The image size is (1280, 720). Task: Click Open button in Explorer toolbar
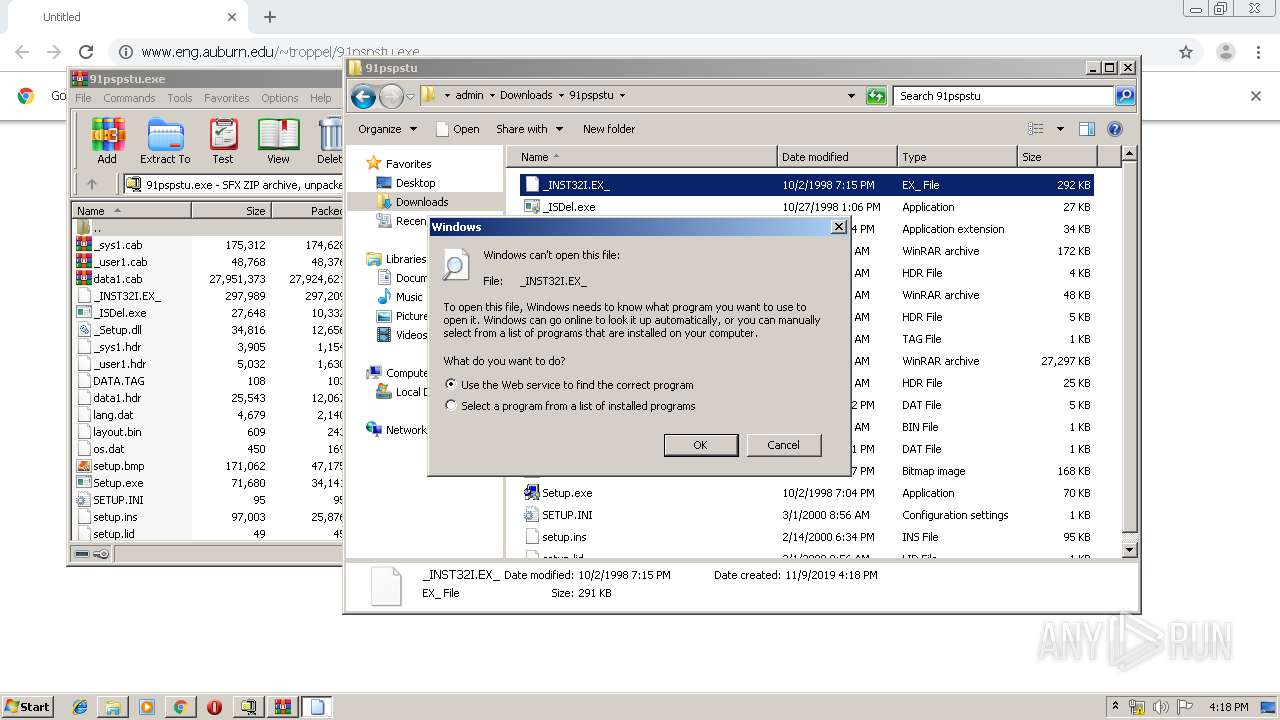coord(458,129)
